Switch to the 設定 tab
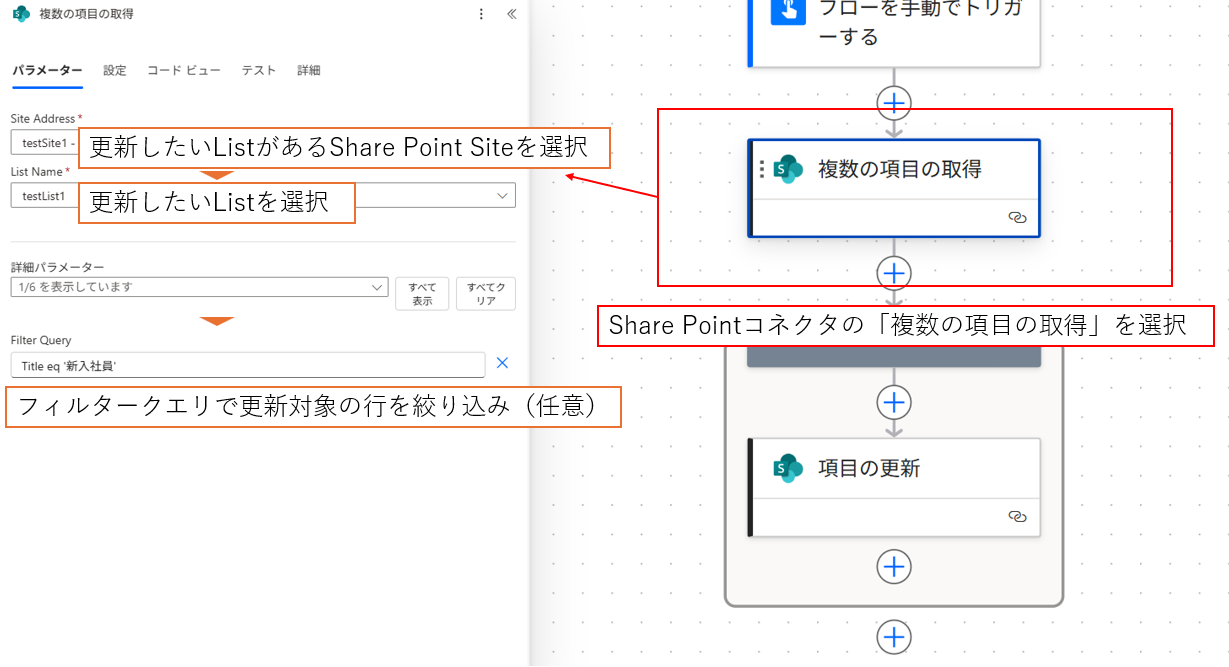1229x667 pixels. pos(114,70)
